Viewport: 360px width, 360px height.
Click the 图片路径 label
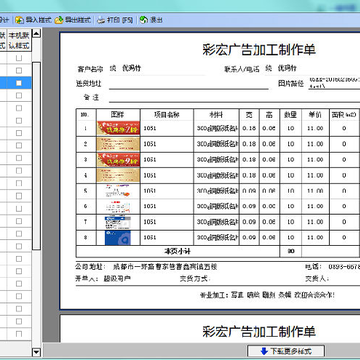(x=291, y=83)
